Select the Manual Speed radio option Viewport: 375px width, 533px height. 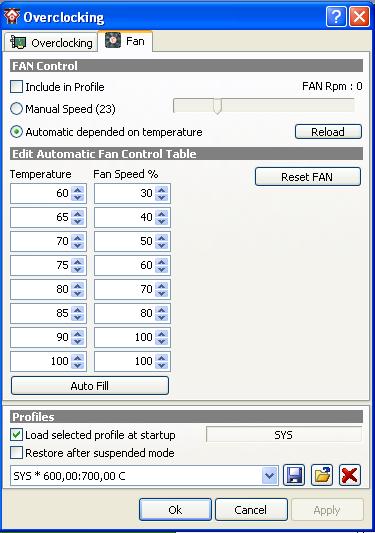(16, 109)
